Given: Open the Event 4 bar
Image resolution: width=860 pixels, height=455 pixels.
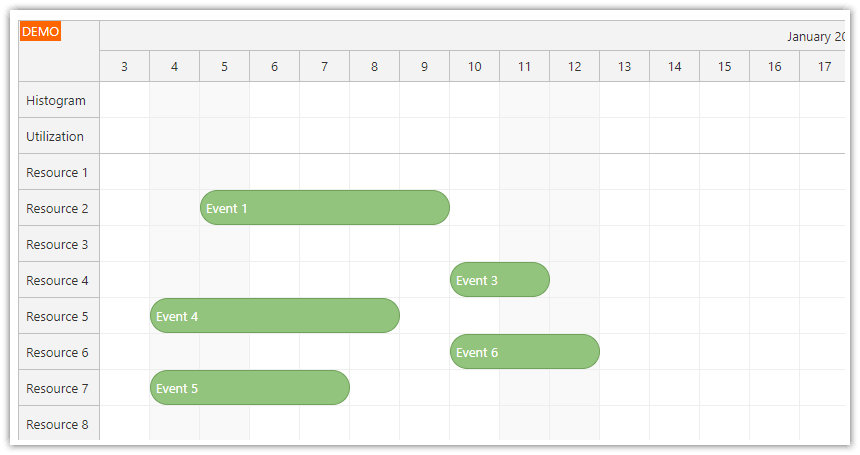Looking at the screenshot, I should [274, 316].
